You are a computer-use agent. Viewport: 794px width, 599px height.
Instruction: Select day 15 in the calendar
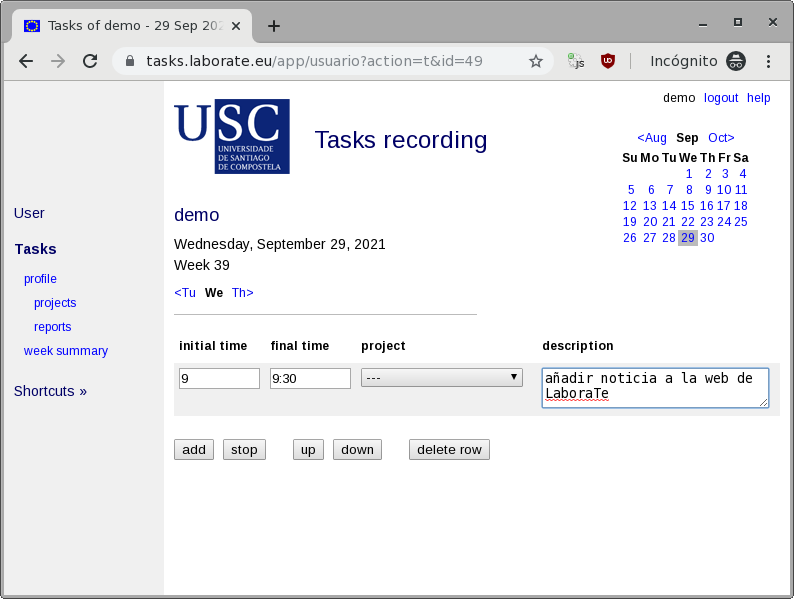[x=688, y=206]
